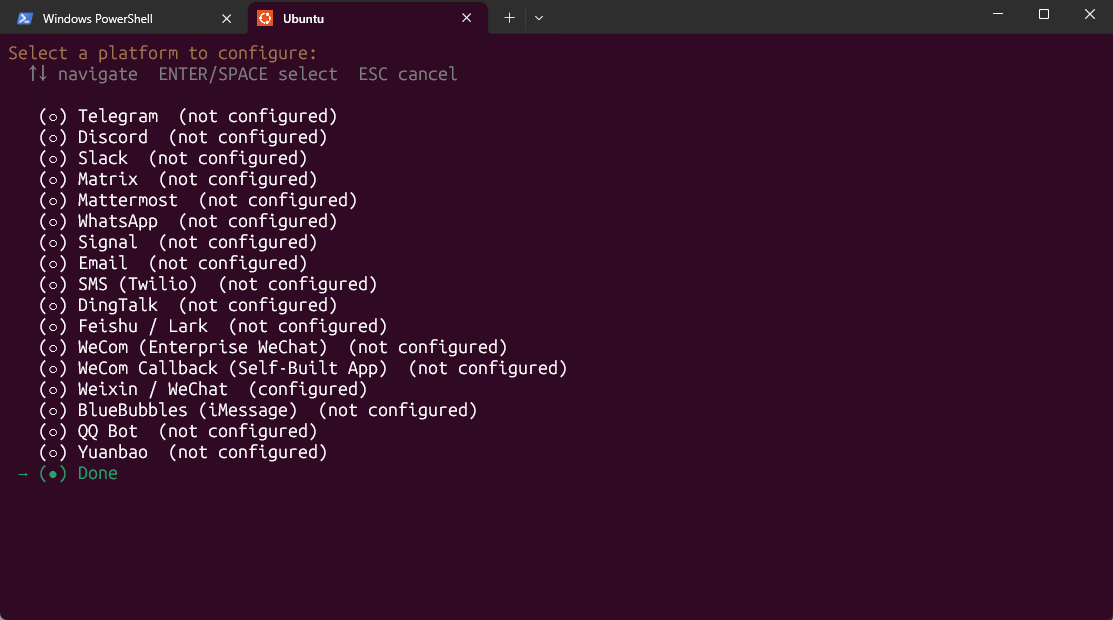
Task: Switch to the Ubuntu tab
Action: tap(360, 18)
